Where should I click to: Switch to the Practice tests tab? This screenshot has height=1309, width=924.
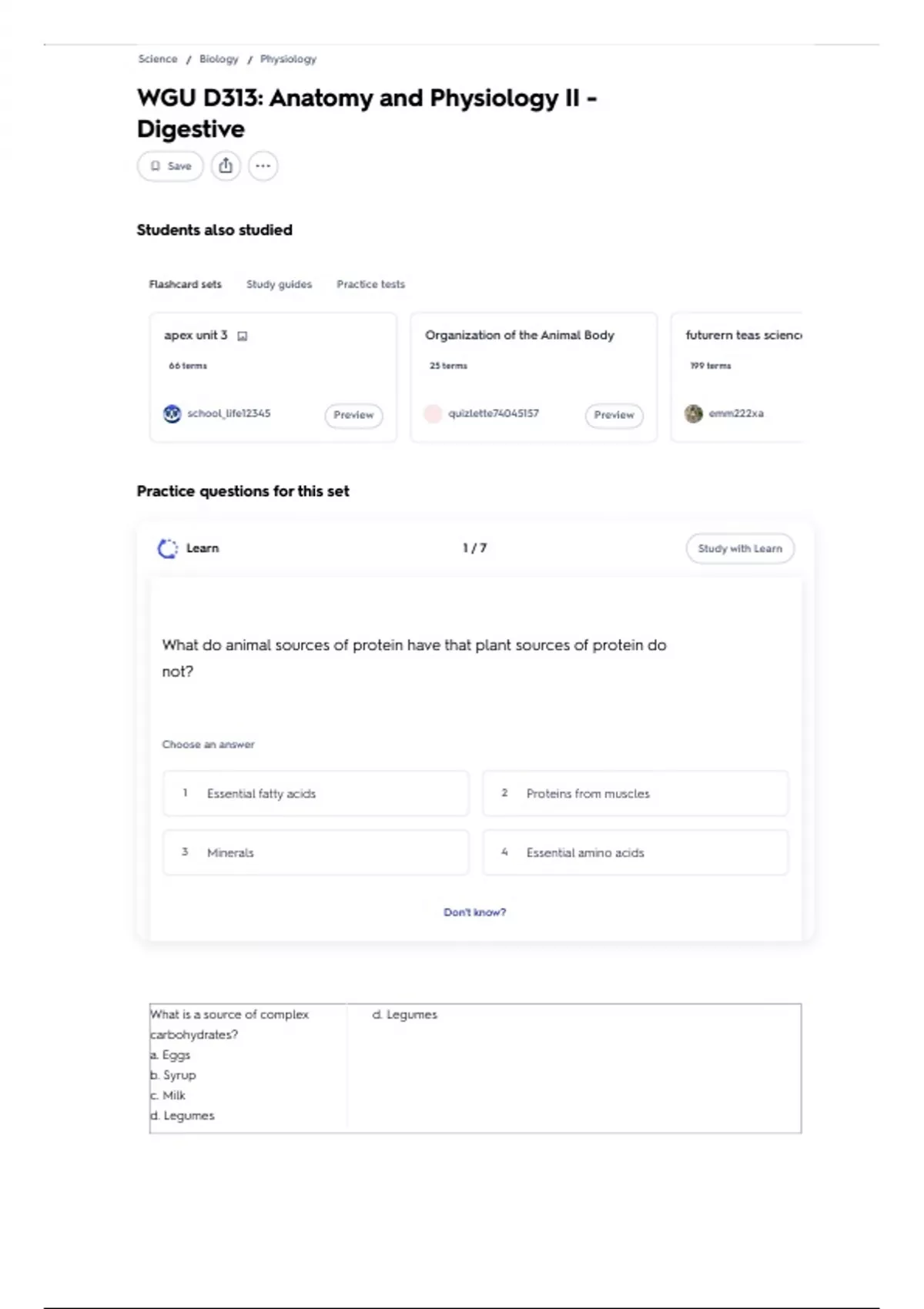click(x=370, y=284)
